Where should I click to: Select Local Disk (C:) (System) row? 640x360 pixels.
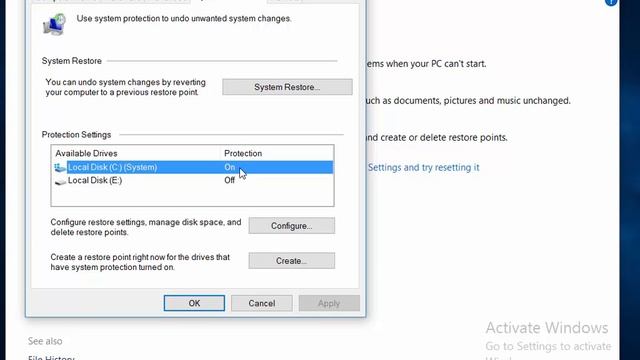click(192, 167)
